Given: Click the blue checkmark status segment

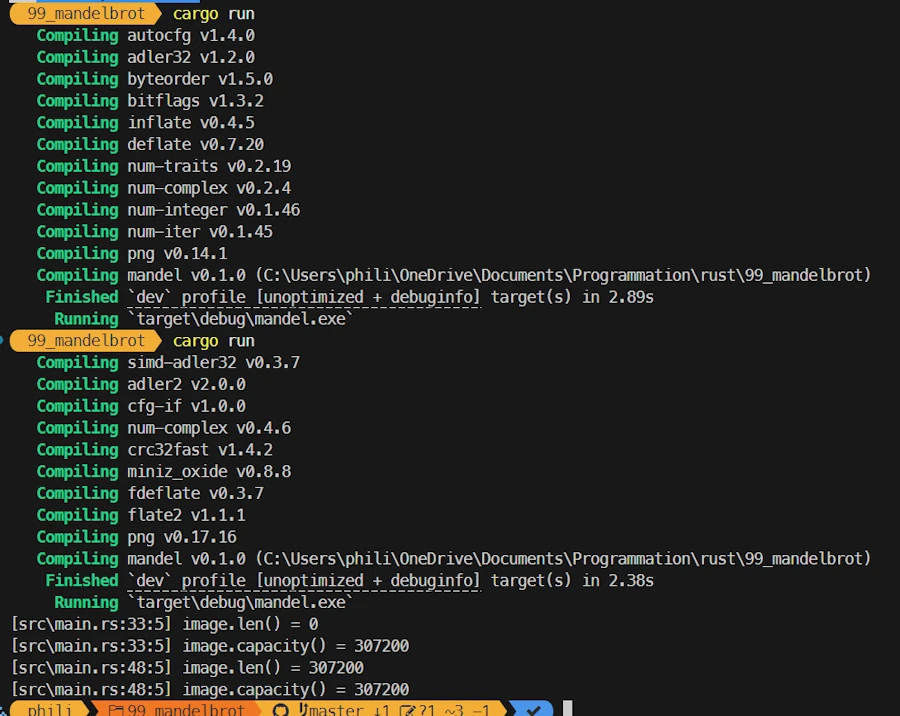Looking at the screenshot, I should click(534, 710).
